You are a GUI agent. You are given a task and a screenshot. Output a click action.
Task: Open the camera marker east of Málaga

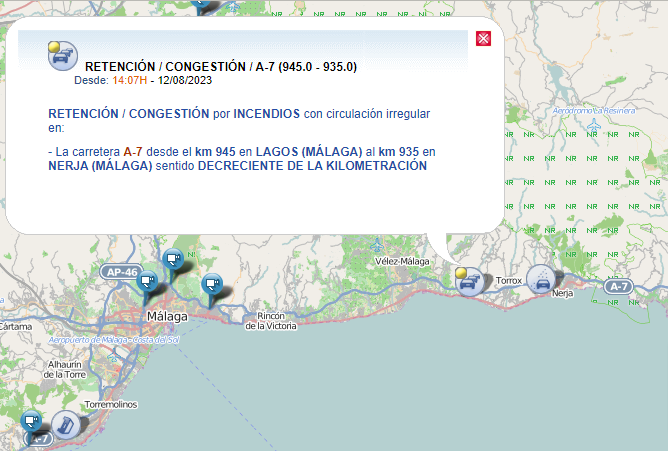[x=212, y=286]
